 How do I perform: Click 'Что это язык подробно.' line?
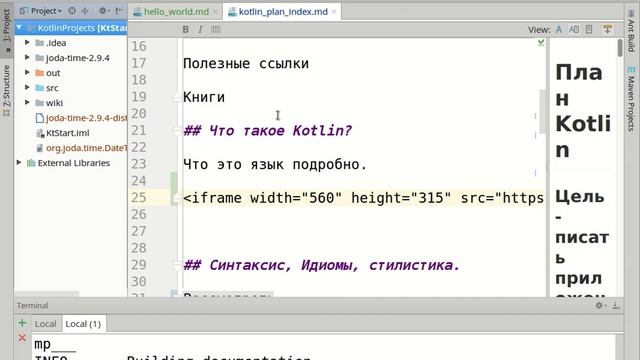point(276,164)
